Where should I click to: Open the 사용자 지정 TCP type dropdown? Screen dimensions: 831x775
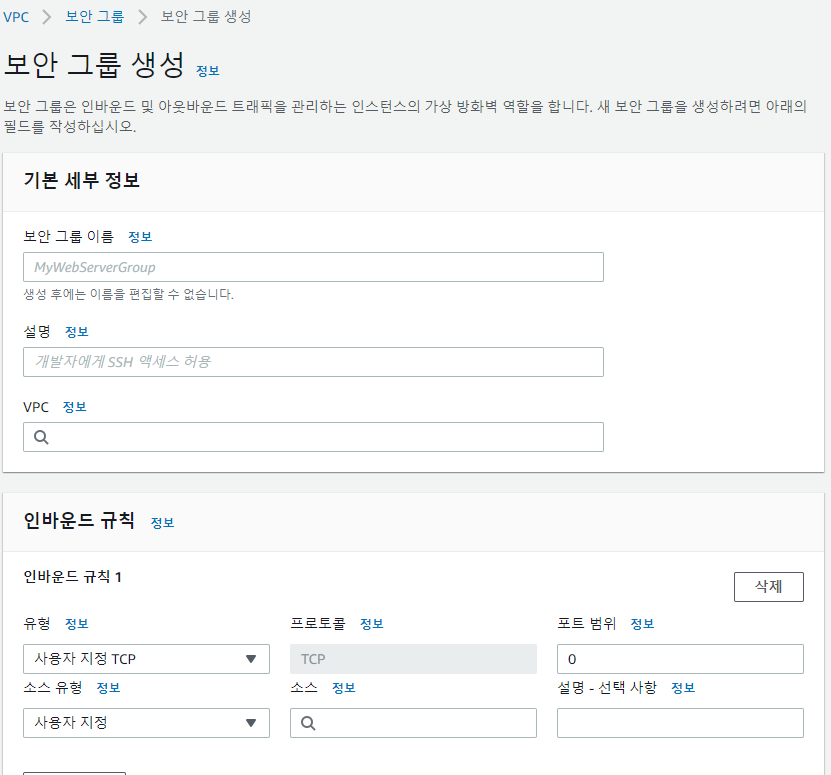coord(146,659)
